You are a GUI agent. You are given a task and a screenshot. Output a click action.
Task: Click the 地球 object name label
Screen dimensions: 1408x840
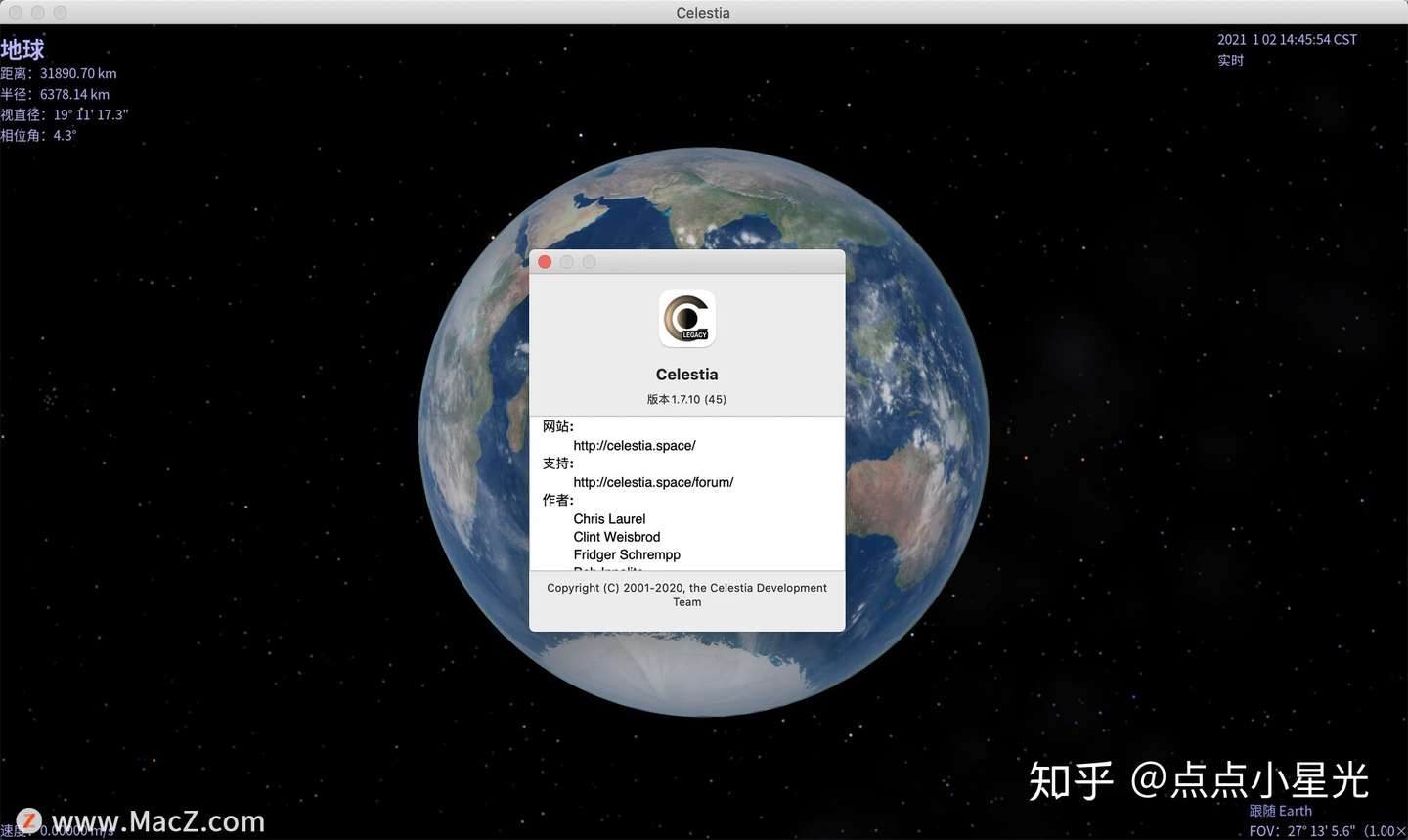22,49
